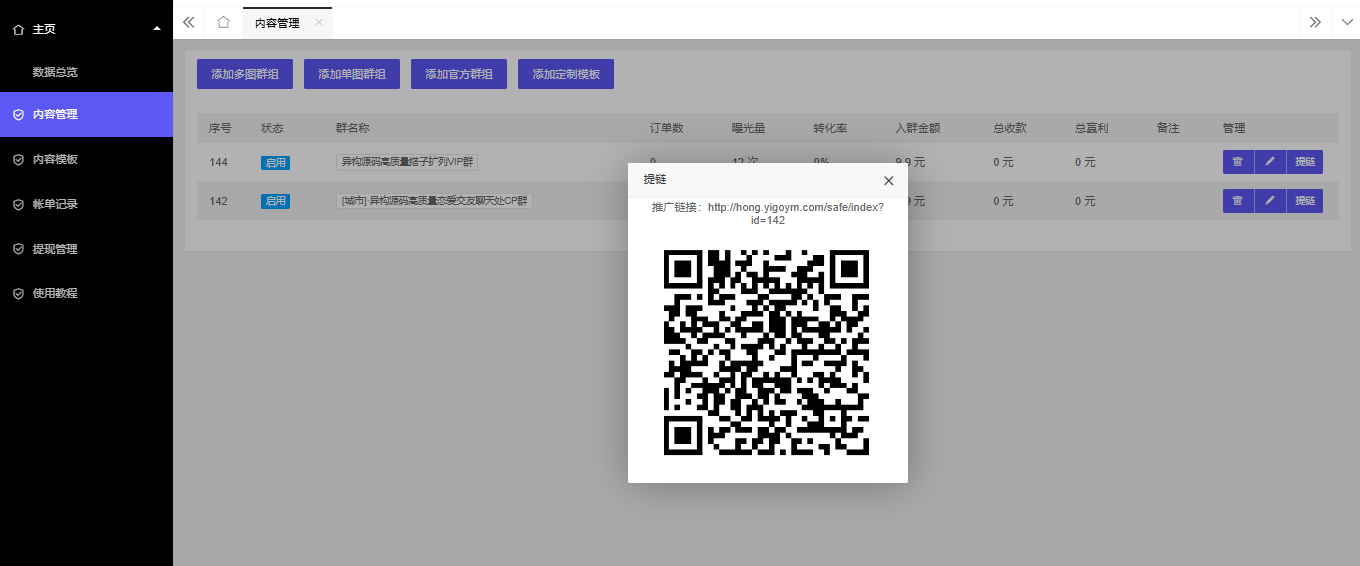1360x566 pixels.
Task: Open 数据总览 in the sidebar
Action: pyautogui.click(x=55, y=72)
